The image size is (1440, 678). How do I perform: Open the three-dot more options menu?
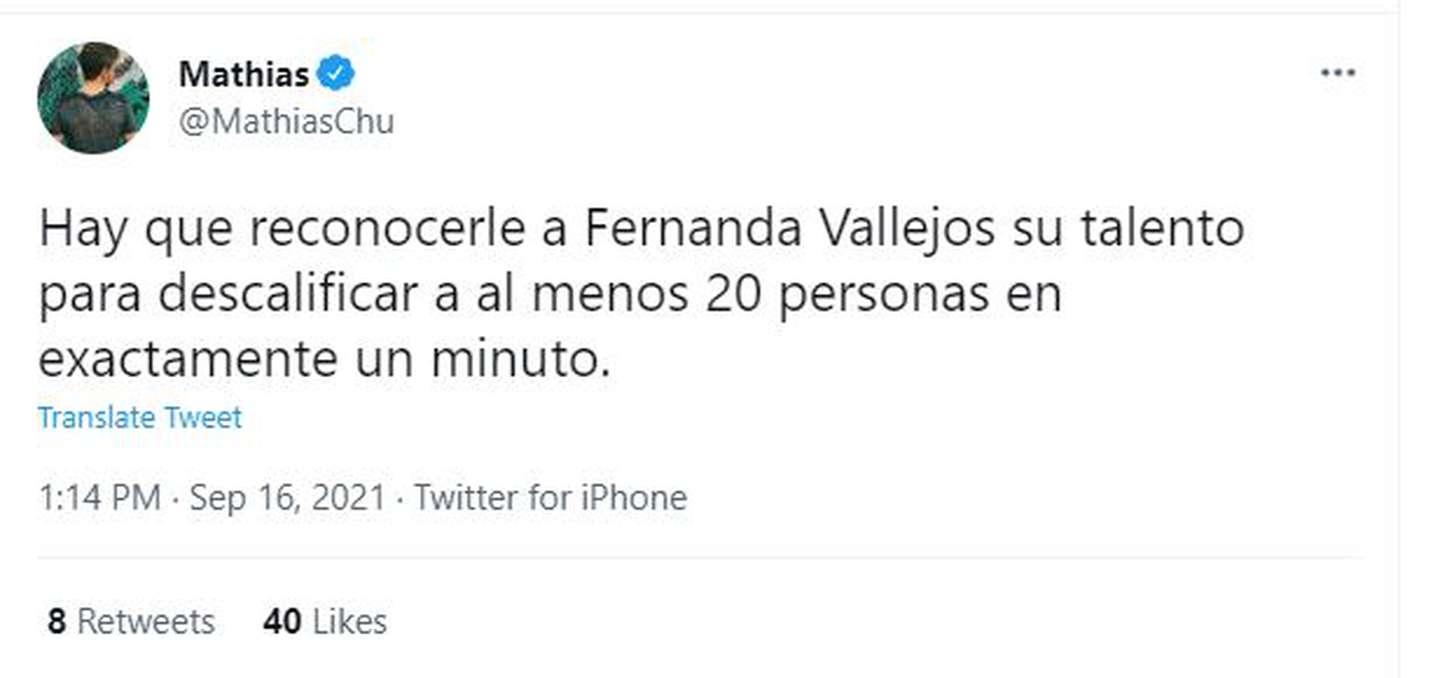click(x=1337, y=73)
